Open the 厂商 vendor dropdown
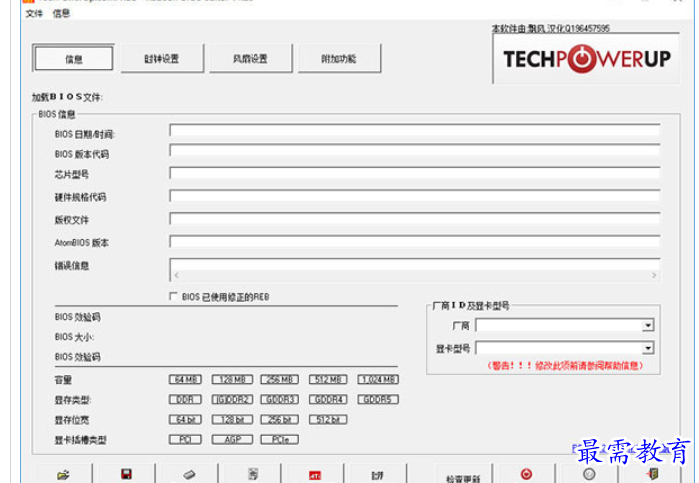699x483 pixels. (648, 326)
